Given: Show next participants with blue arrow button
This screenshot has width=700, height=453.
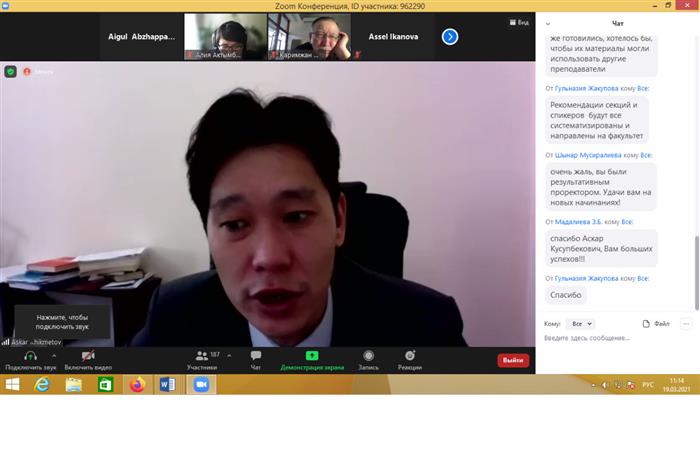Looking at the screenshot, I should coord(450,36).
